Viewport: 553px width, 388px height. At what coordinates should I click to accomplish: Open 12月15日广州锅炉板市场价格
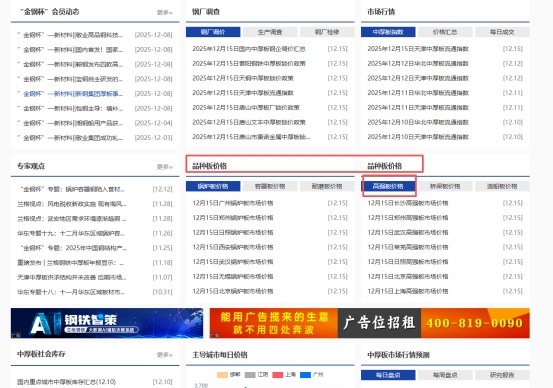pyautogui.click(x=233, y=203)
